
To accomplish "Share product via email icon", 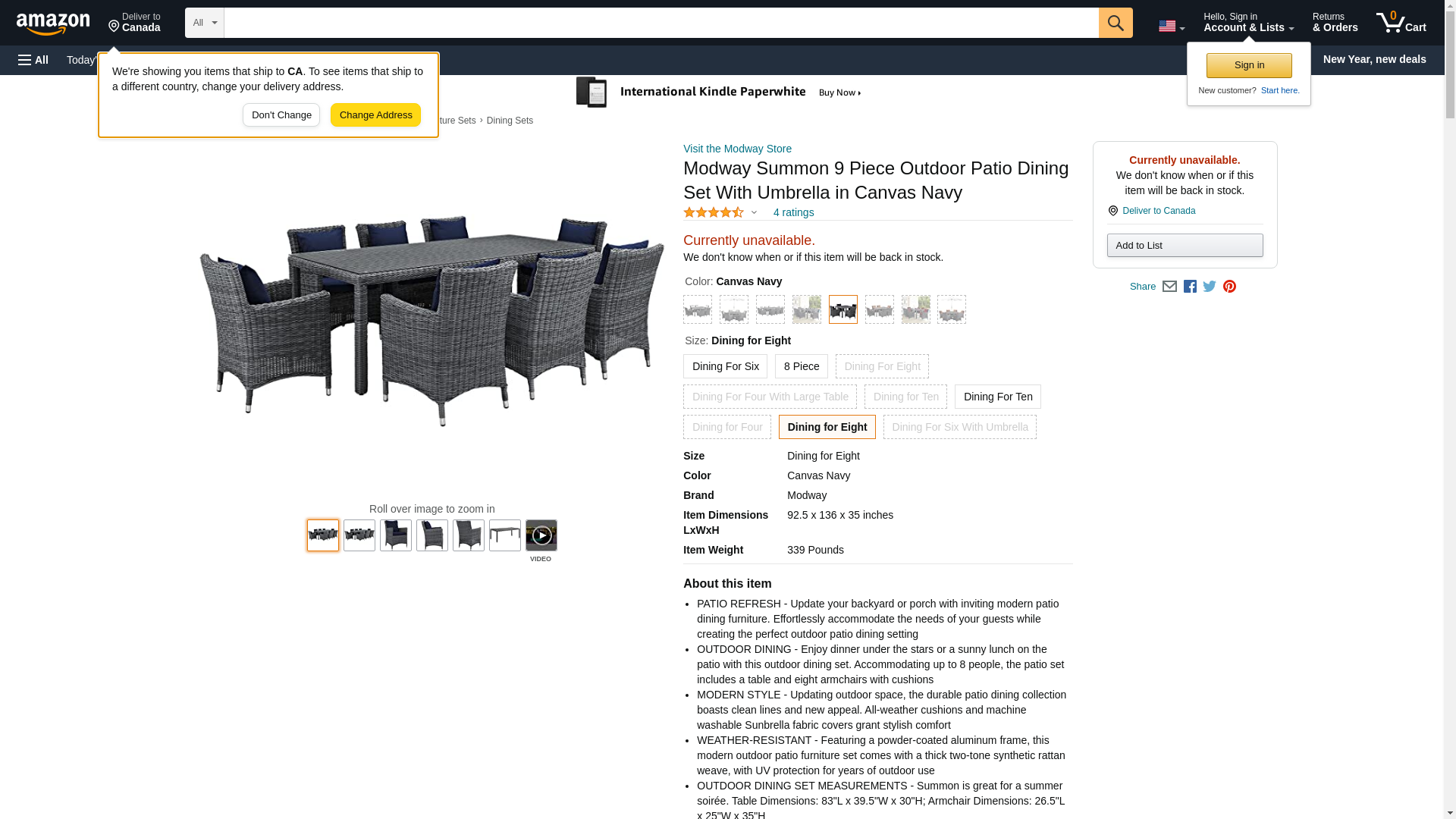I will [1169, 287].
